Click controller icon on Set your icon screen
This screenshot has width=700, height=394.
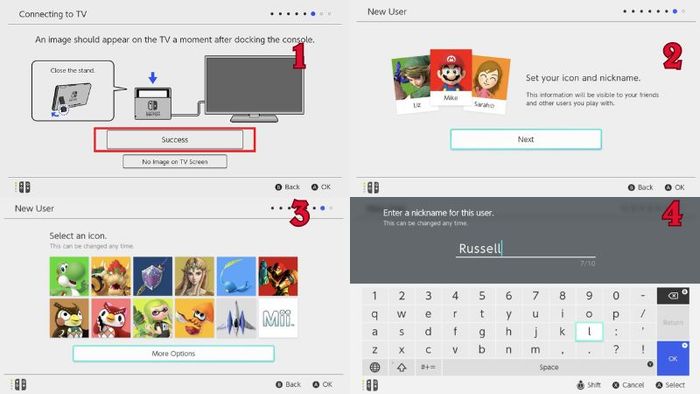[371, 187]
